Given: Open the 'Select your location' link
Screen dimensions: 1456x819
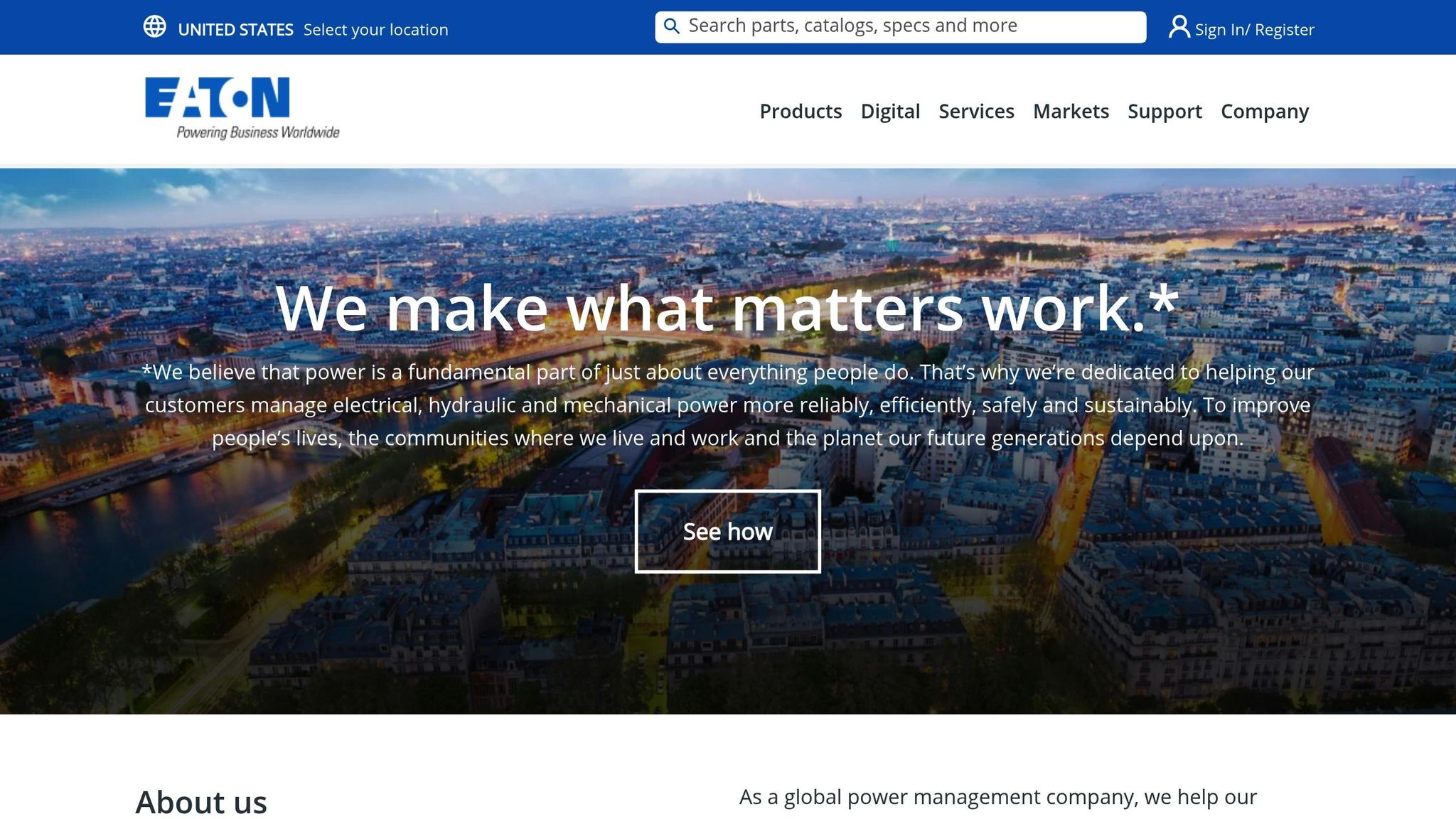Looking at the screenshot, I should (x=375, y=30).
